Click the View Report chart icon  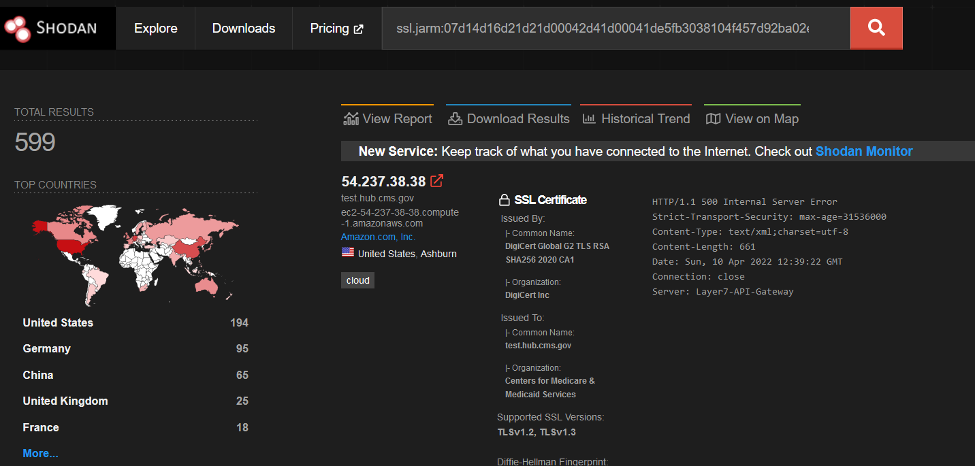click(x=351, y=118)
